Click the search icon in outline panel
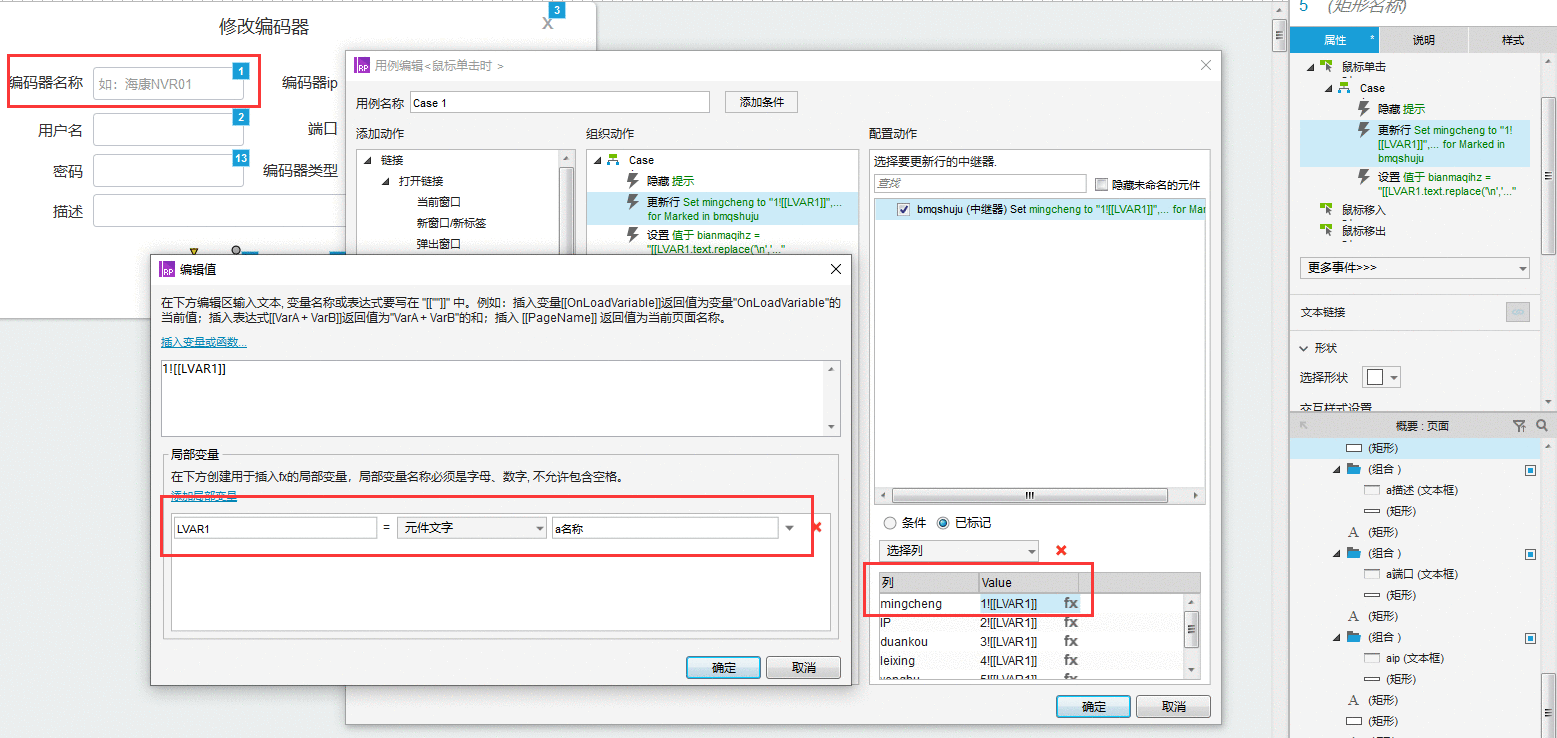Image resolution: width=1557 pixels, height=738 pixels. [x=1542, y=426]
